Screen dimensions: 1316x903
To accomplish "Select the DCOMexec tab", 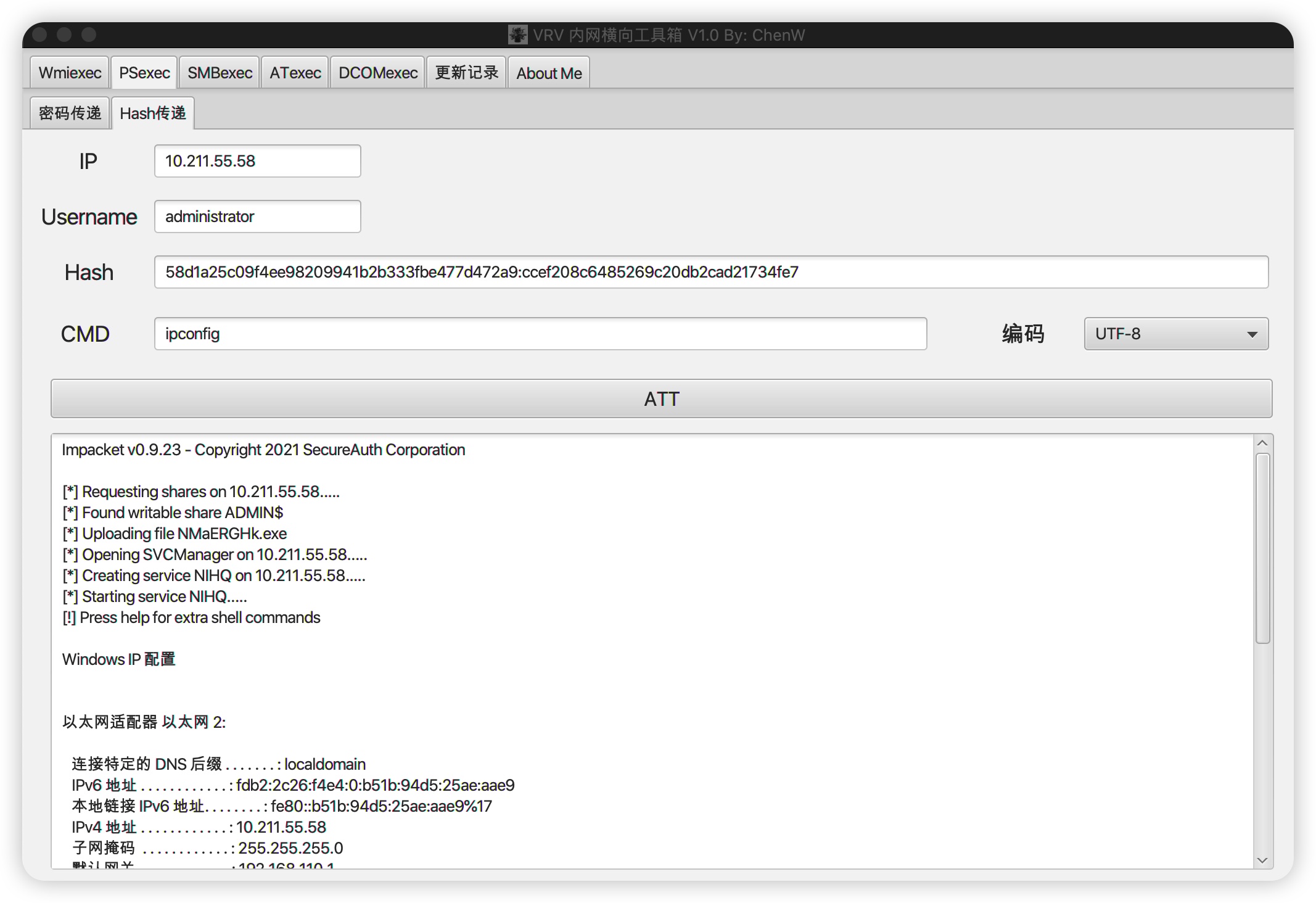I will 377,73.
